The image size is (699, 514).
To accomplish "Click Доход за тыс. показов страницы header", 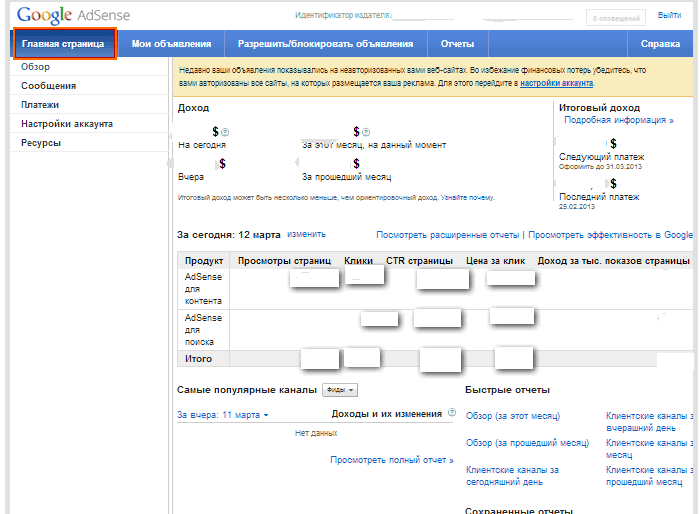I will [x=613, y=261].
